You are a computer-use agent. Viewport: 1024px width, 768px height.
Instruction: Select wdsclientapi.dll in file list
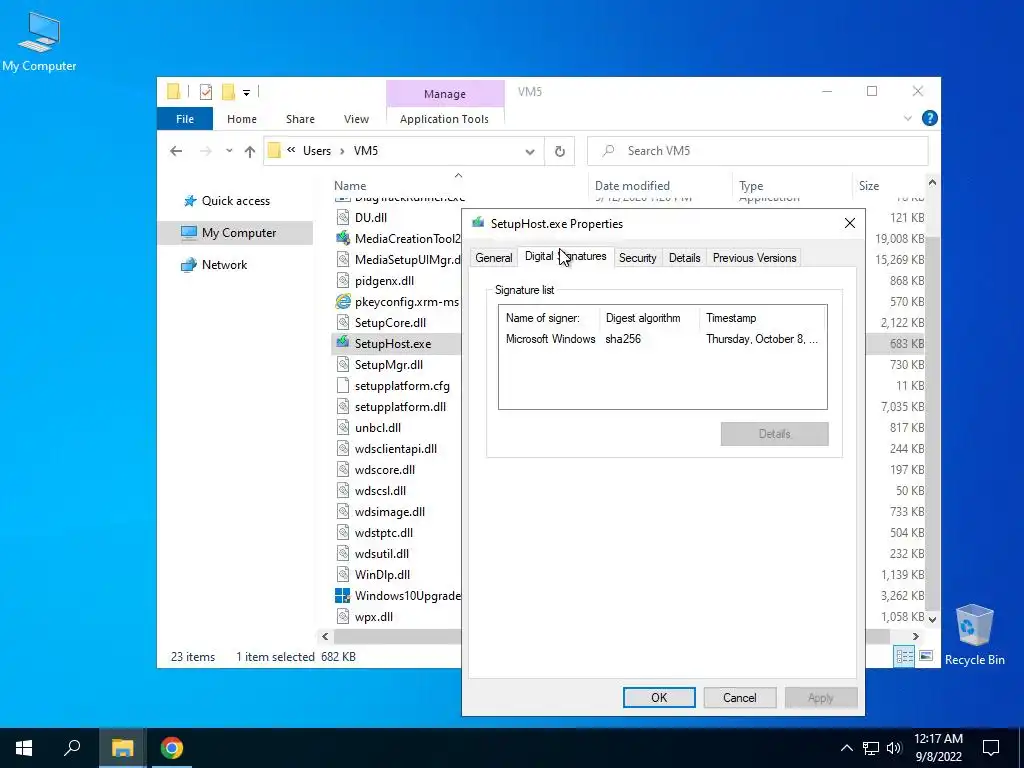coord(396,449)
